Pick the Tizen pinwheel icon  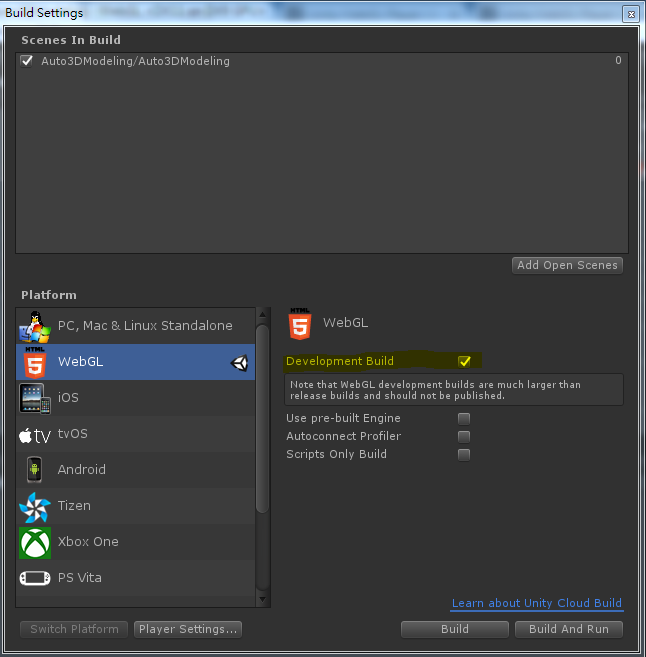point(34,506)
